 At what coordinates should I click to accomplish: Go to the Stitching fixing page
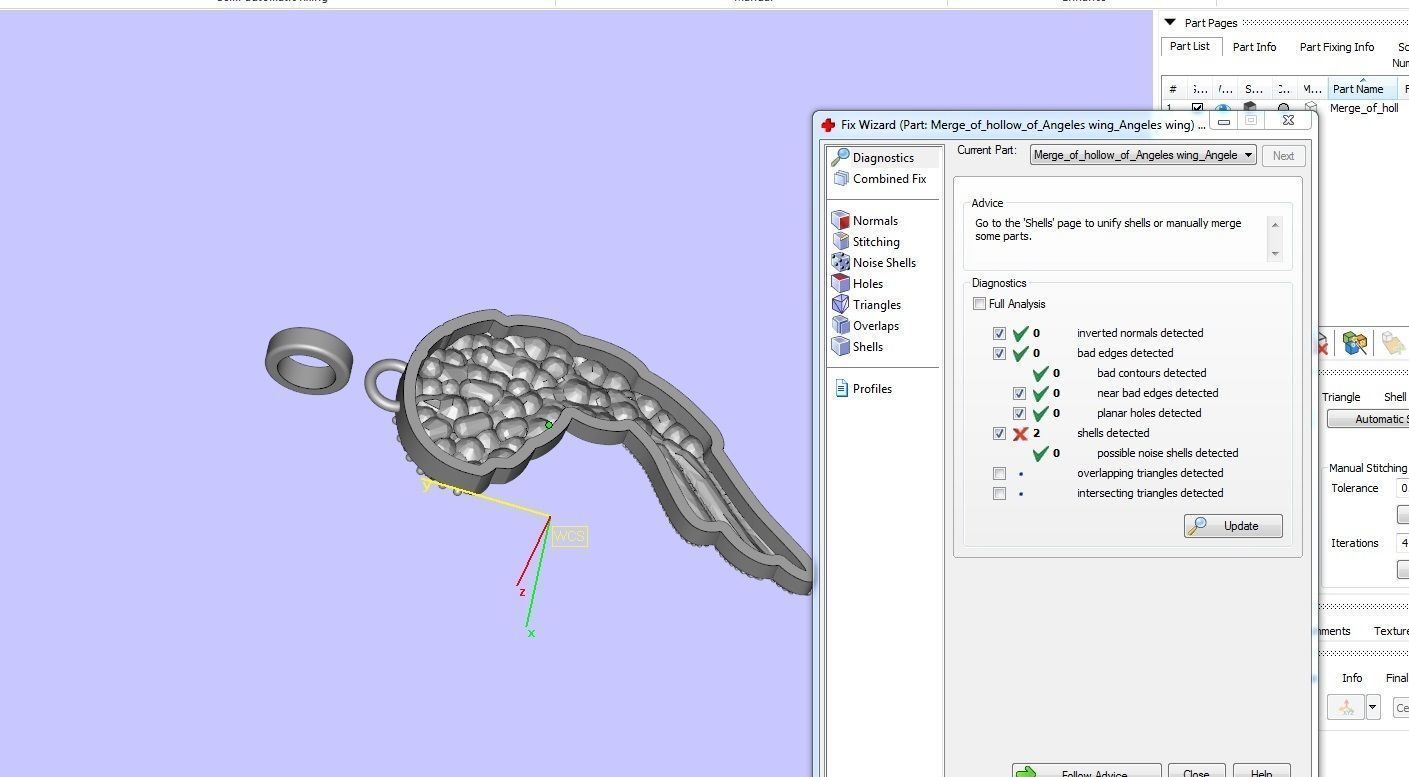point(866,242)
